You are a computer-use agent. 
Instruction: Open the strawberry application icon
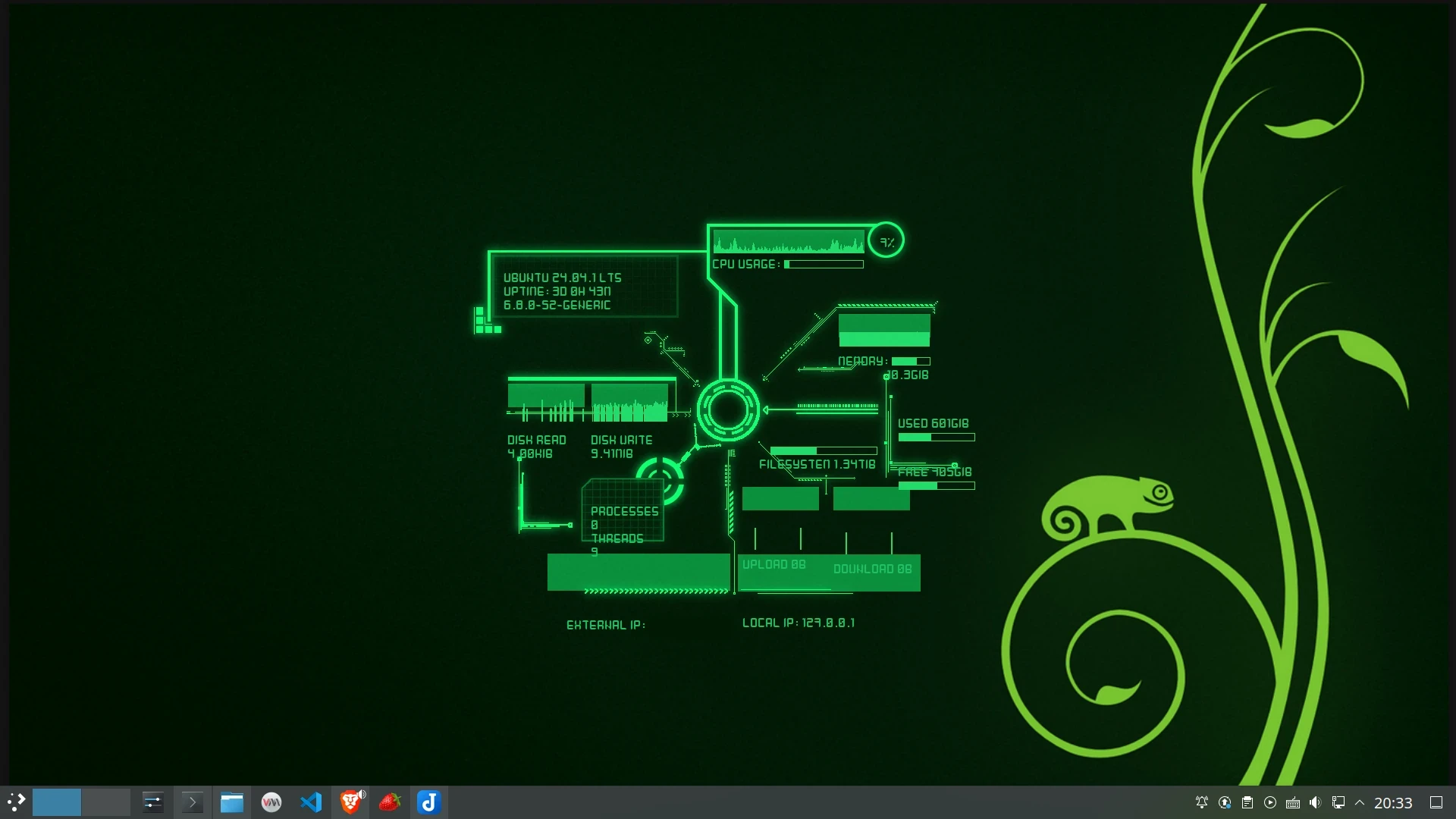(x=390, y=802)
